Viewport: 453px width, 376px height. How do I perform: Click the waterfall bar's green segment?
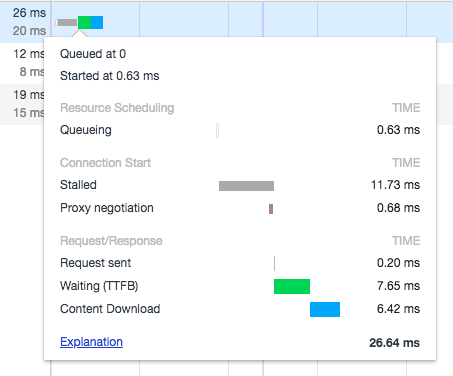(84, 22)
